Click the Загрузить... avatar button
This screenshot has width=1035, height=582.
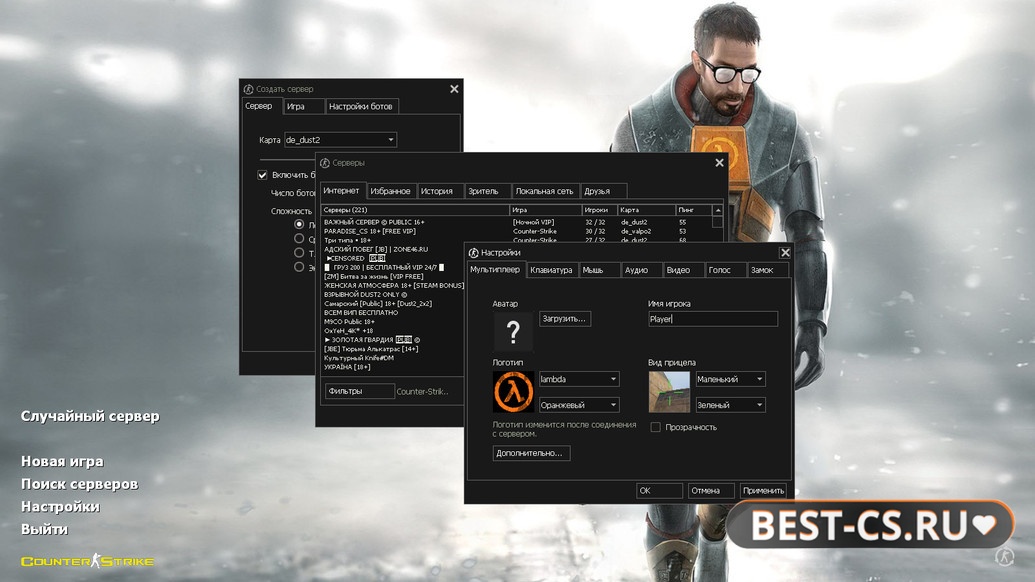[x=564, y=319]
